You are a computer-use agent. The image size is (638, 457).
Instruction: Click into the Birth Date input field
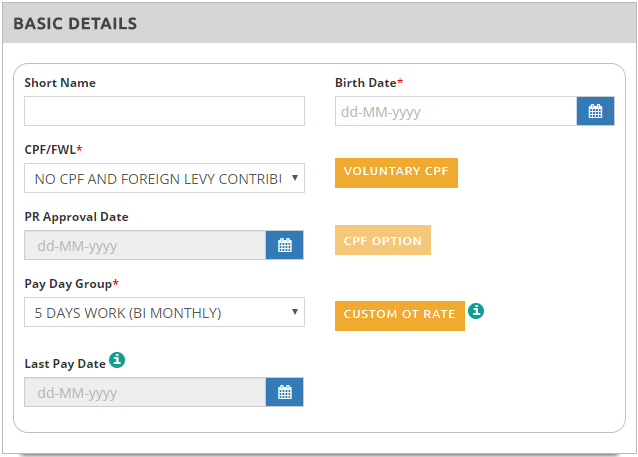pyautogui.click(x=456, y=111)
